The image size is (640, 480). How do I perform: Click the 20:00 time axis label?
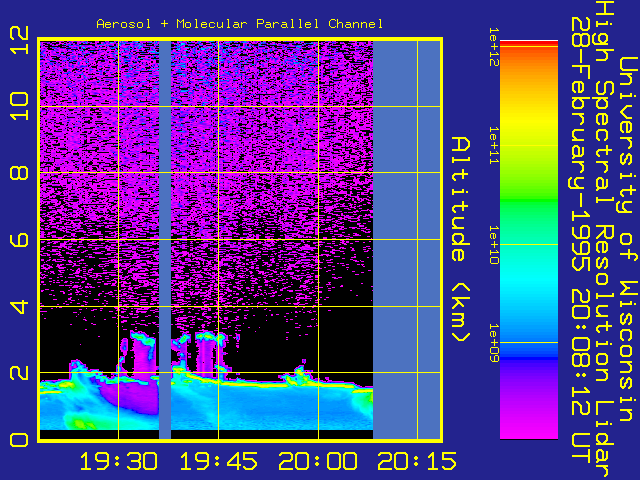point(318,462)
